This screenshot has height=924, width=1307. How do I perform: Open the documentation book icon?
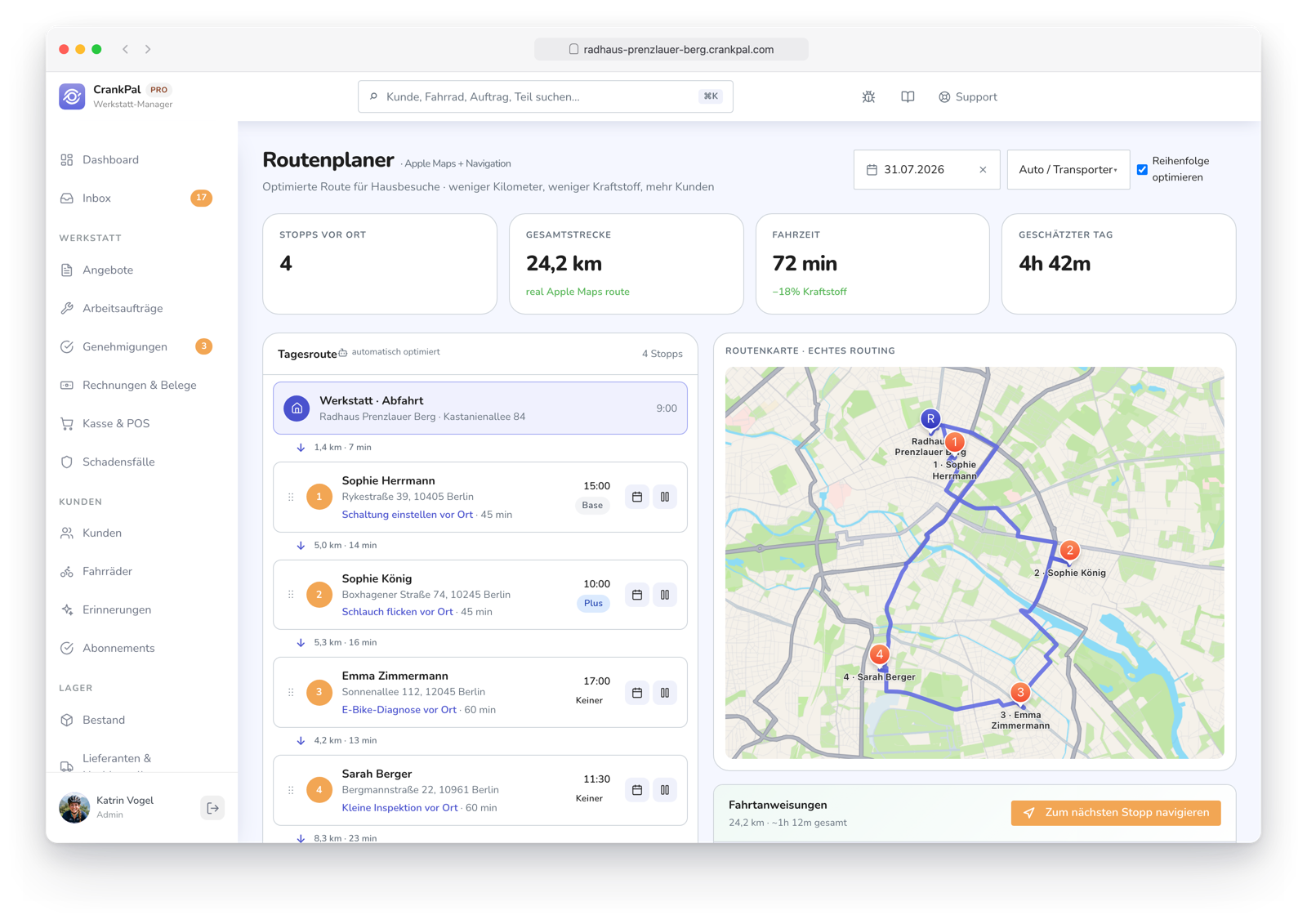pos(908,96)
